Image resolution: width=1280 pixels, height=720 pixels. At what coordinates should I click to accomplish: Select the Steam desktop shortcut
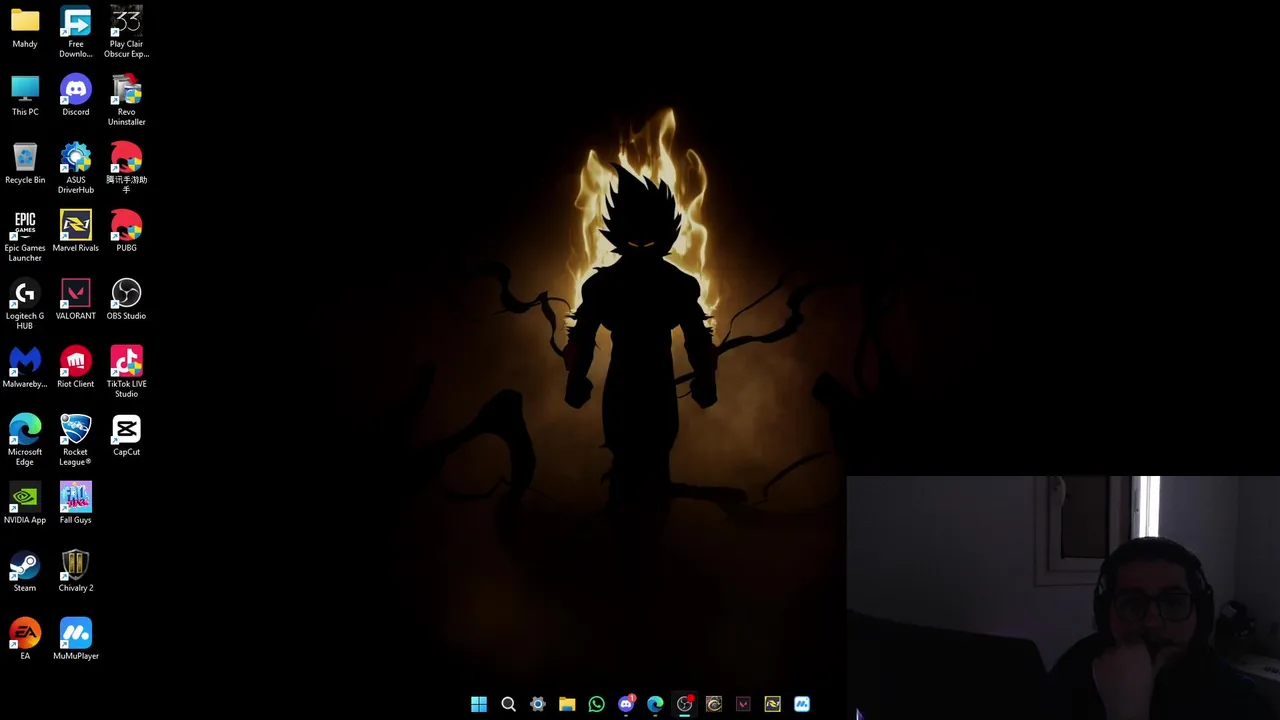(25, 572)
